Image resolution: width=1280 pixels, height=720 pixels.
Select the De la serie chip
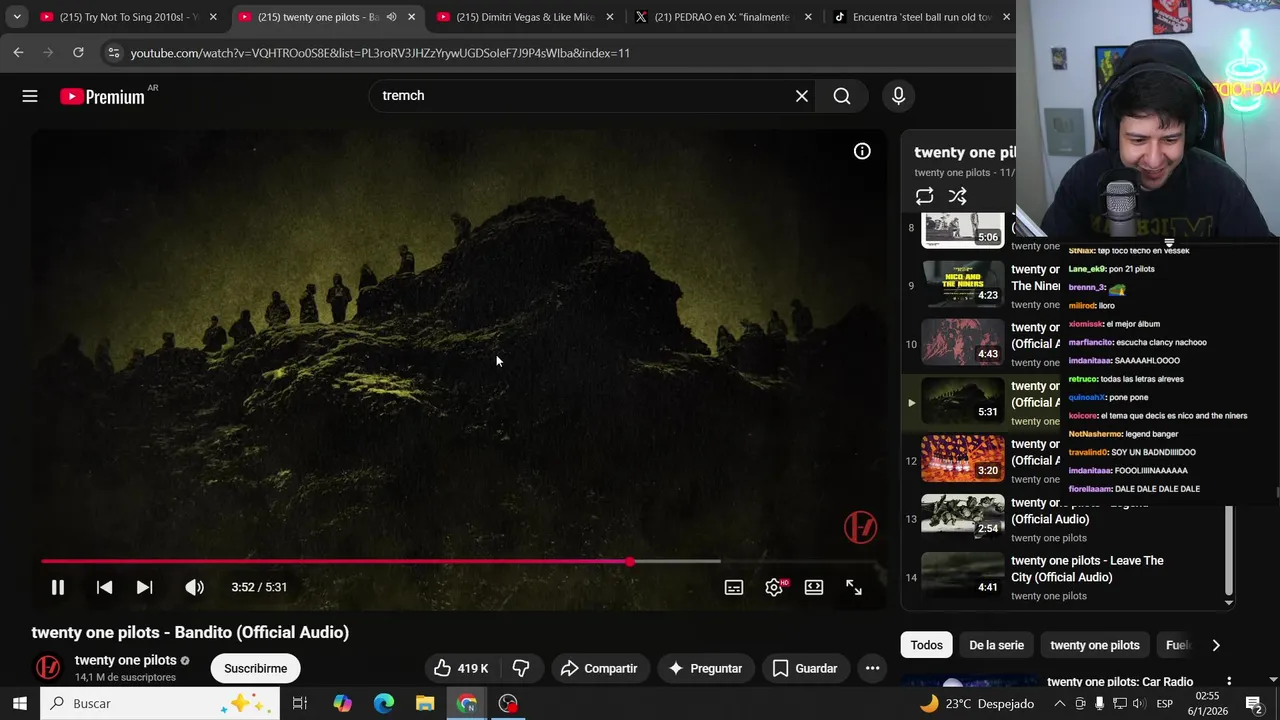(x=996, y=645)
